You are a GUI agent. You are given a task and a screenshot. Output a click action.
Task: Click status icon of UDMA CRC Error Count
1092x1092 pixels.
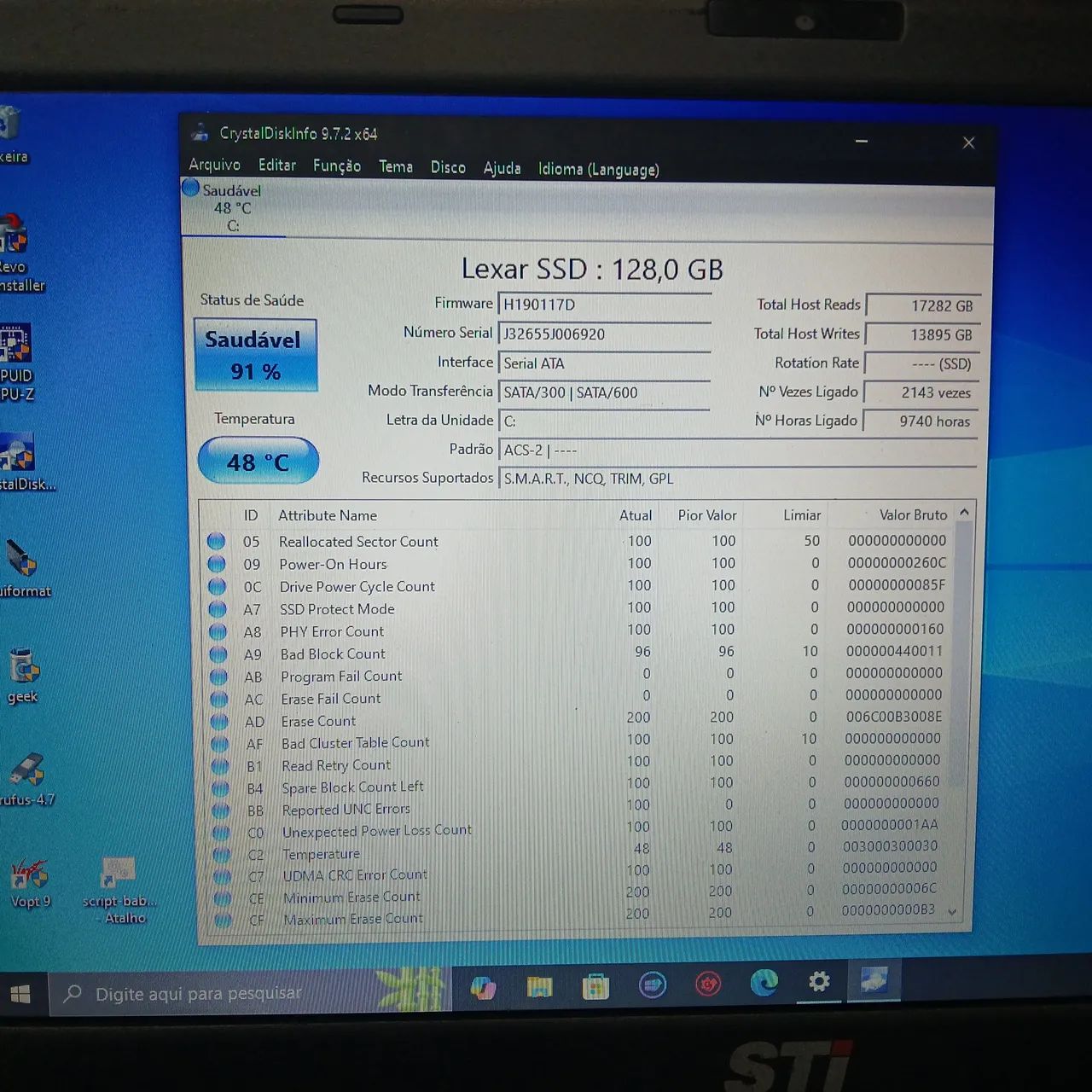pyautogui.click(x=223, y=877)
